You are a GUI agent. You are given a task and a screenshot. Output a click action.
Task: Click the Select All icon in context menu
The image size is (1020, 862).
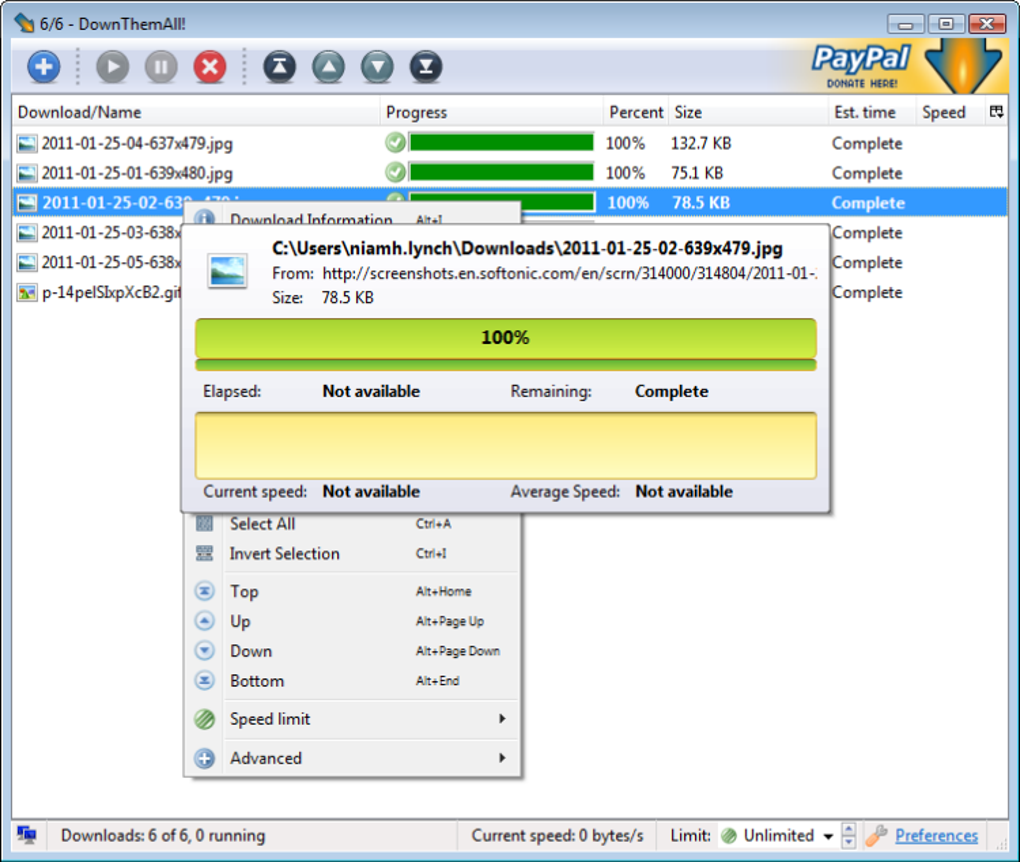pos(204,524)
